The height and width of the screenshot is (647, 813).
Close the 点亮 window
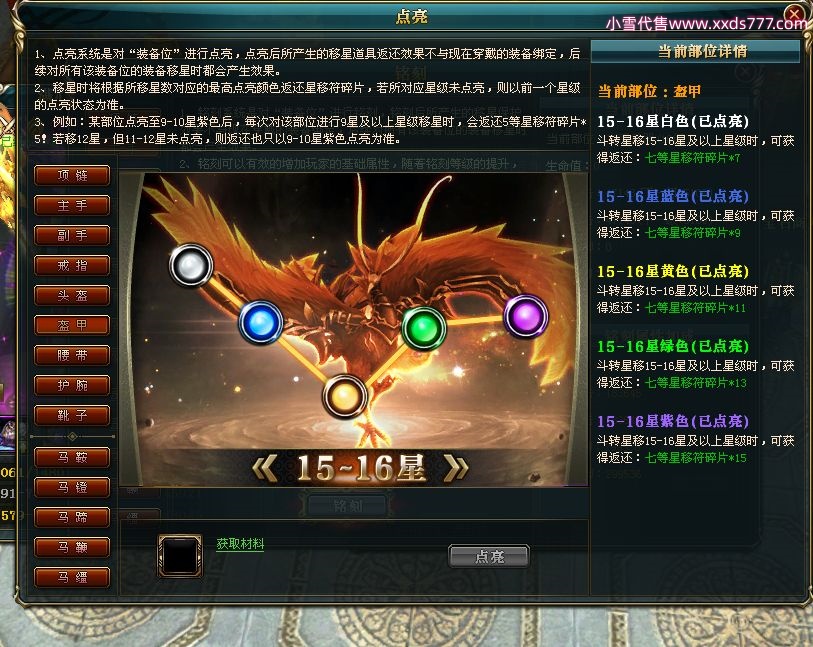pyautogui.click(x=794, y=12)
